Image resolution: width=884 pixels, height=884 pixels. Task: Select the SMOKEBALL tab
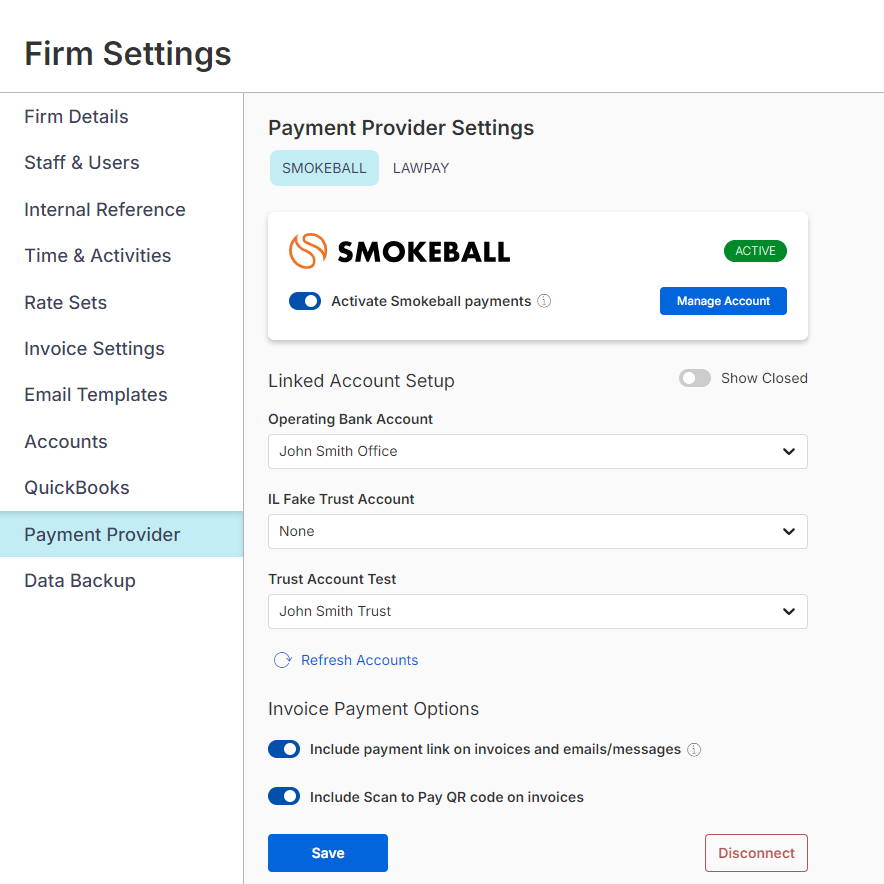324,168
